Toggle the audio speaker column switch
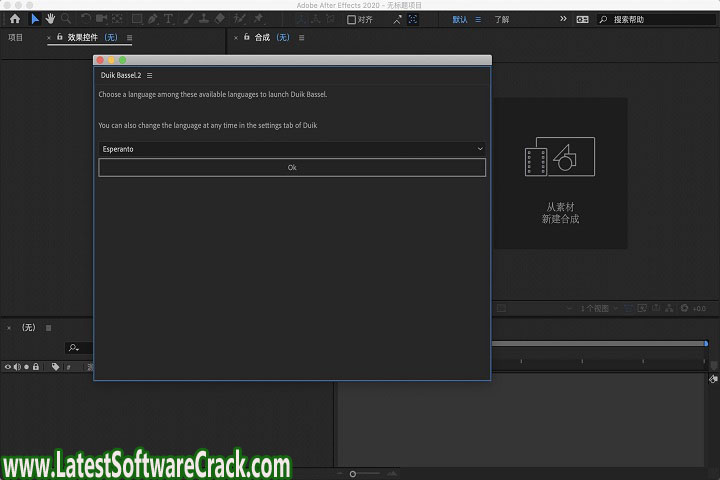Screen dimensions: 720x480 coord(17,367)
